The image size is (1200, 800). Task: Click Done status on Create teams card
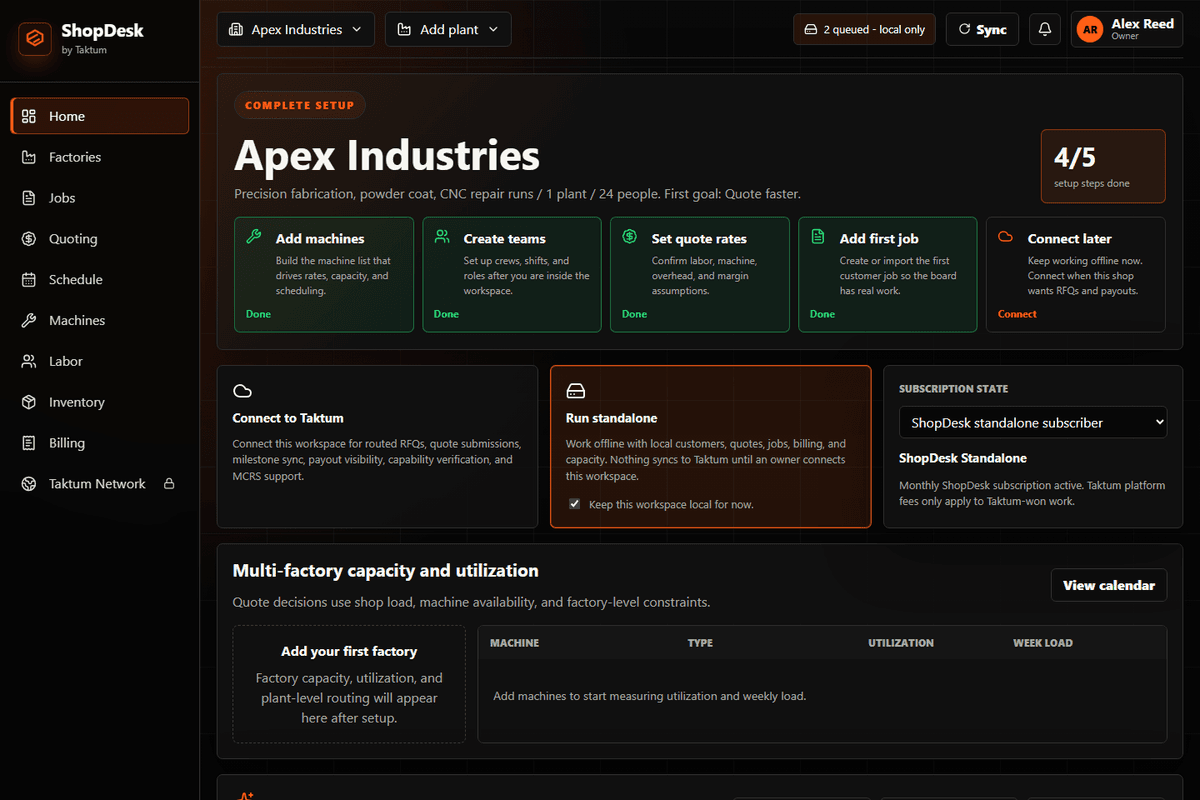click(446, 314)
